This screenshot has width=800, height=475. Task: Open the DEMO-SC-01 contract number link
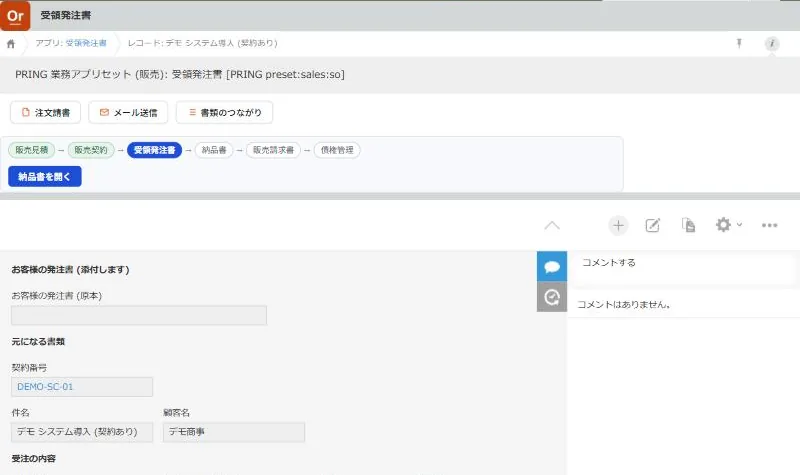click(45, 387)
